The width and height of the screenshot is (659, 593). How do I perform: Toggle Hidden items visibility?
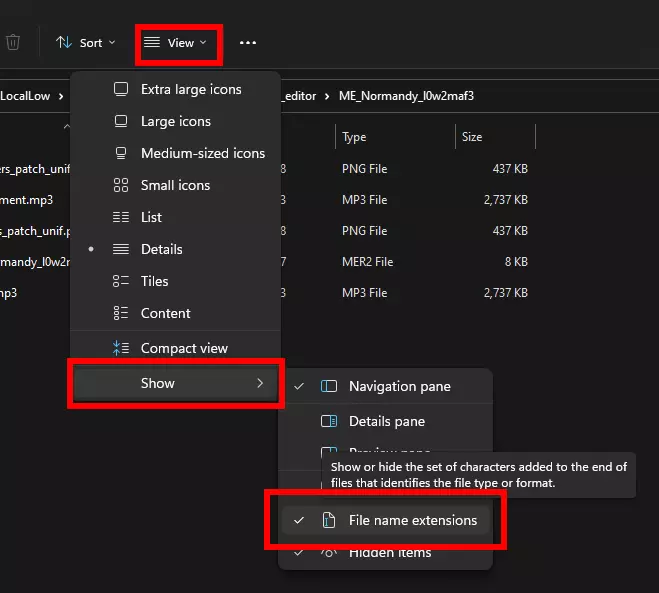[x=389, y=552]
